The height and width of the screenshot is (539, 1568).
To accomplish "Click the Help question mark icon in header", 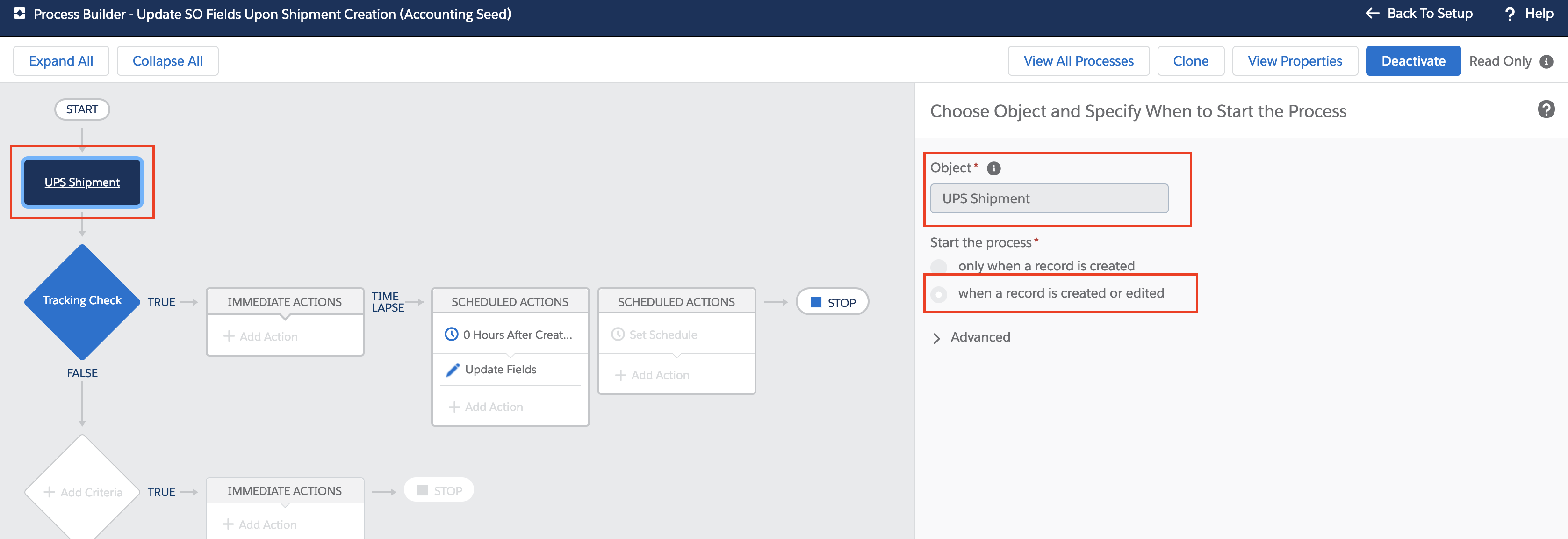I will coord(1510,14).
